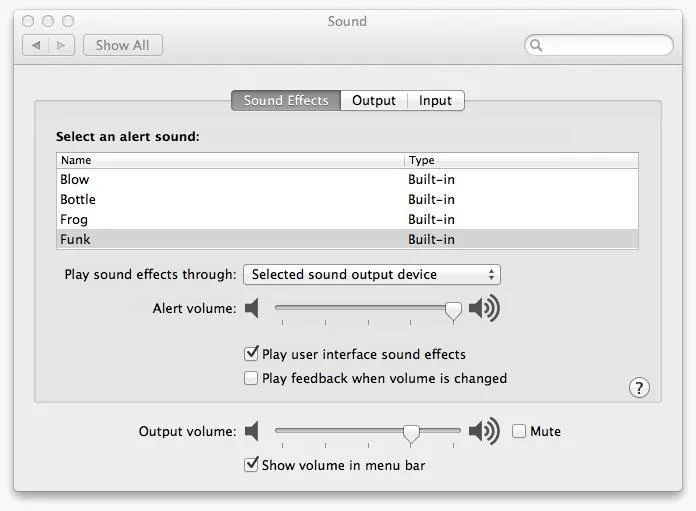Open the Input tab

(435, 100)
